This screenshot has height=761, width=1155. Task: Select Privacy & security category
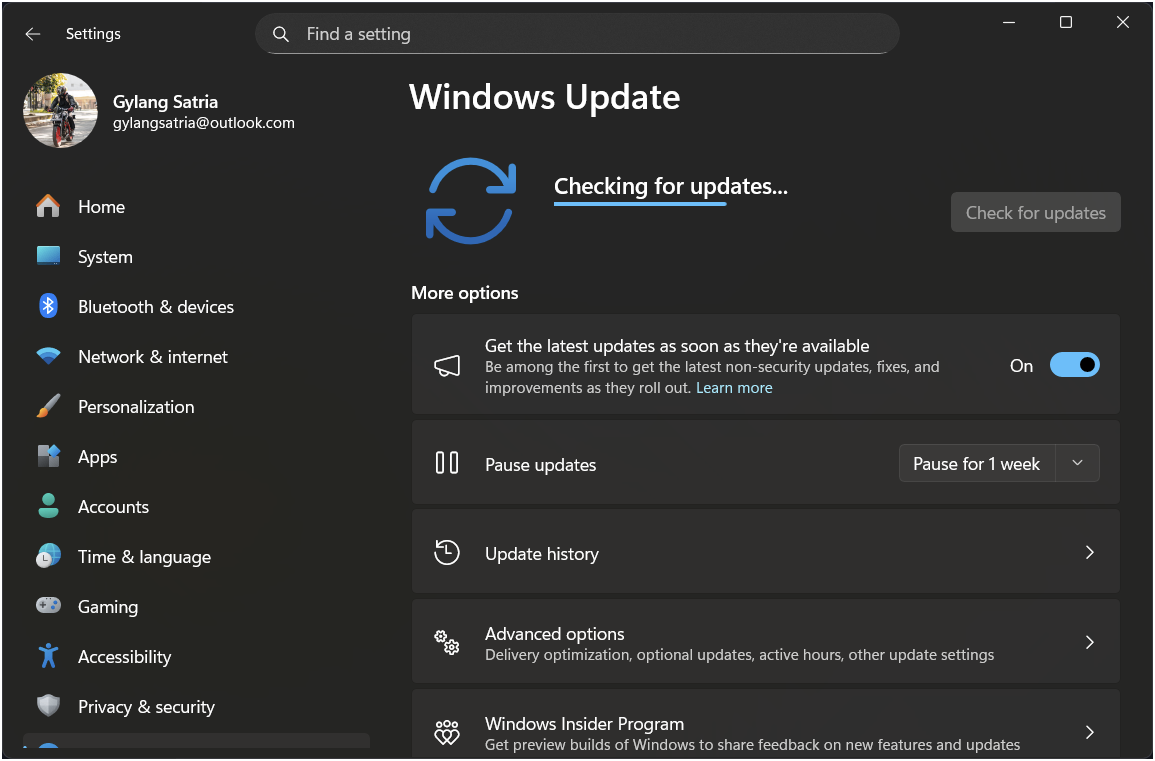click(x=197, y=706)
